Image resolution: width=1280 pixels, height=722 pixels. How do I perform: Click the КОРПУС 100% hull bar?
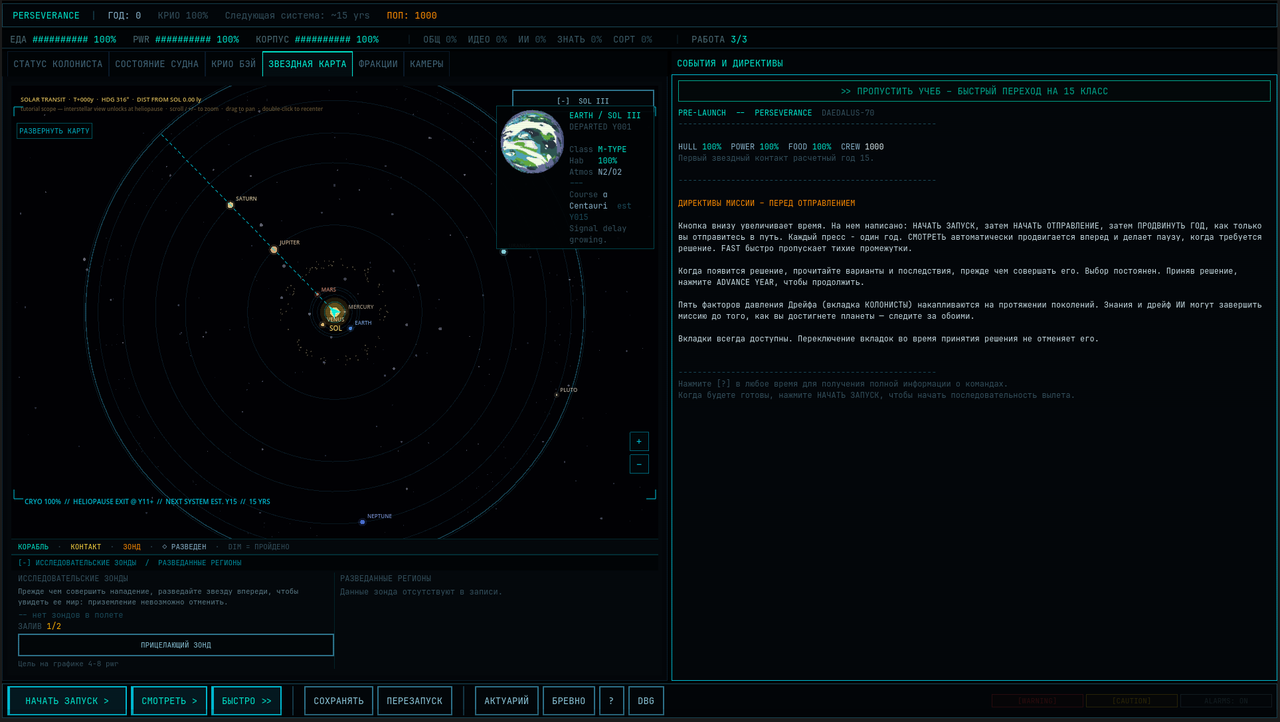[317, 40]
